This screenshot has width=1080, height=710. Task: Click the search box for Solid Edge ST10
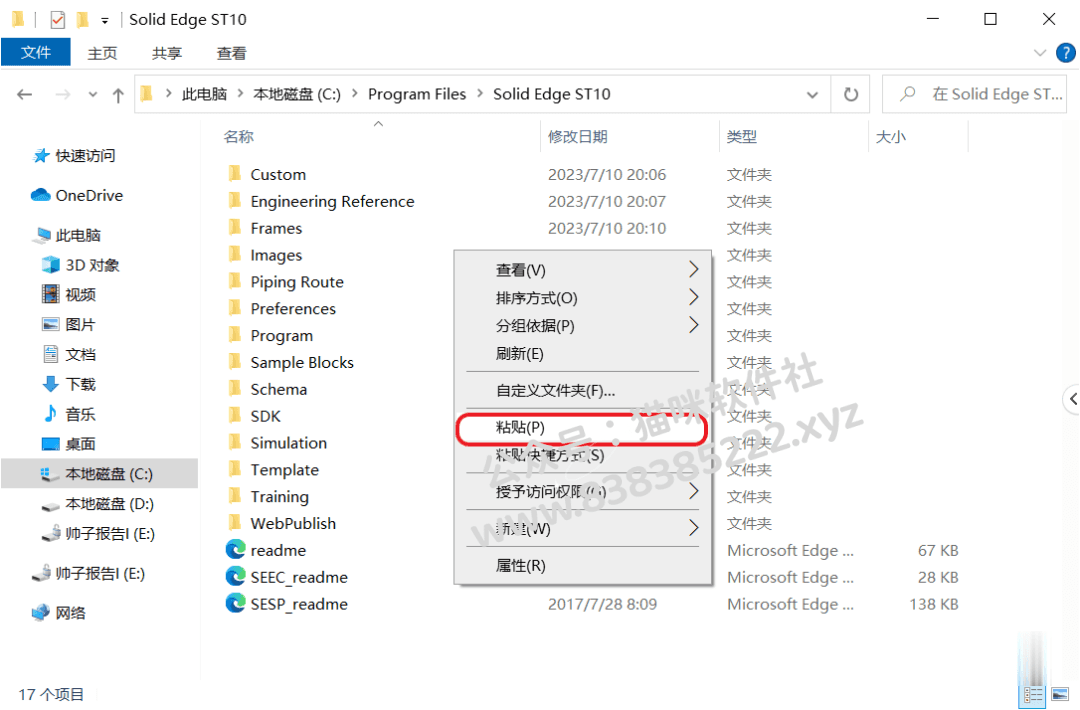point(974,94)
